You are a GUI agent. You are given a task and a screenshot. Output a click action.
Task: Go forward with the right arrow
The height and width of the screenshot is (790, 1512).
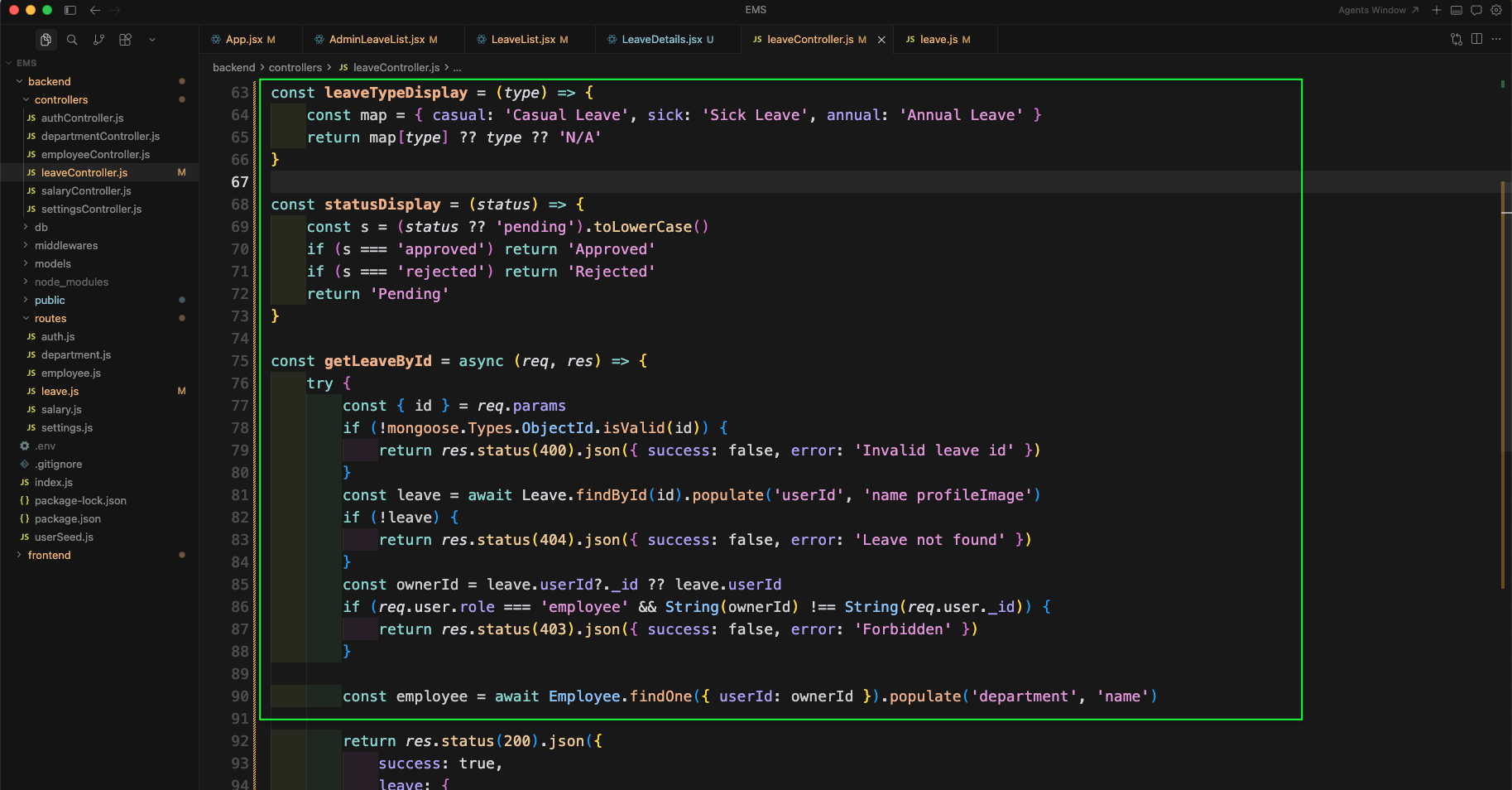[x=115, y=10]
